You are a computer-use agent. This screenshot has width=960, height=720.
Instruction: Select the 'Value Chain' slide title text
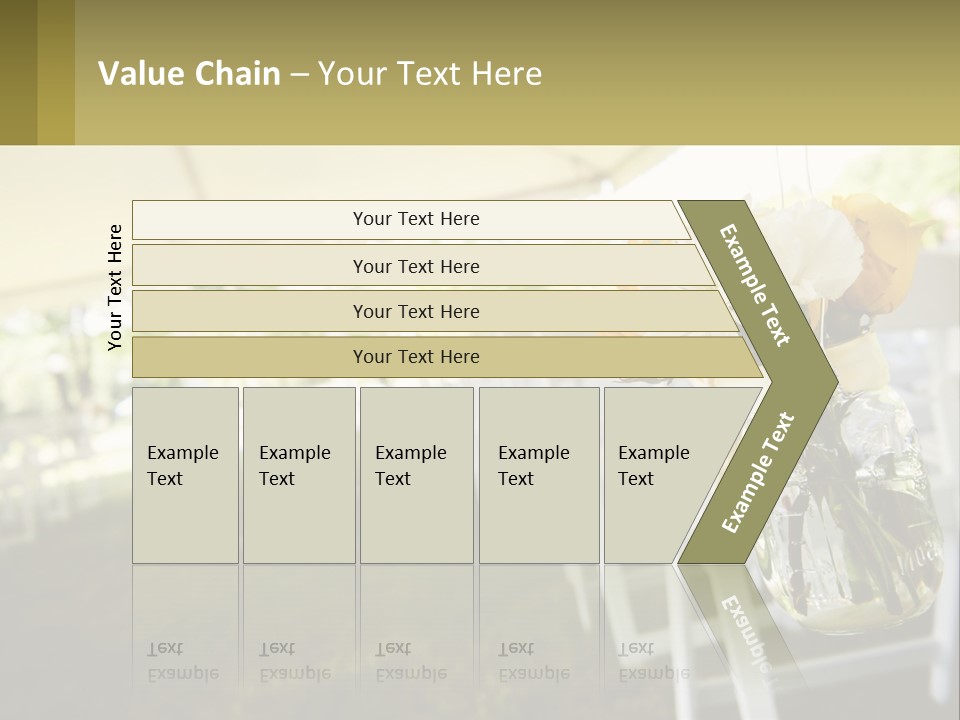click(189, 74)
